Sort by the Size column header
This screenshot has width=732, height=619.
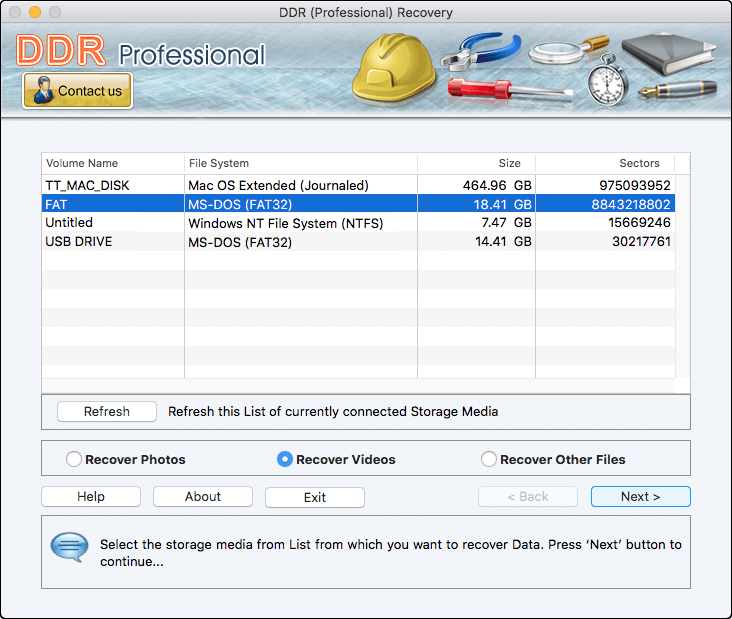pyautogui.click(x=476, y=163)
